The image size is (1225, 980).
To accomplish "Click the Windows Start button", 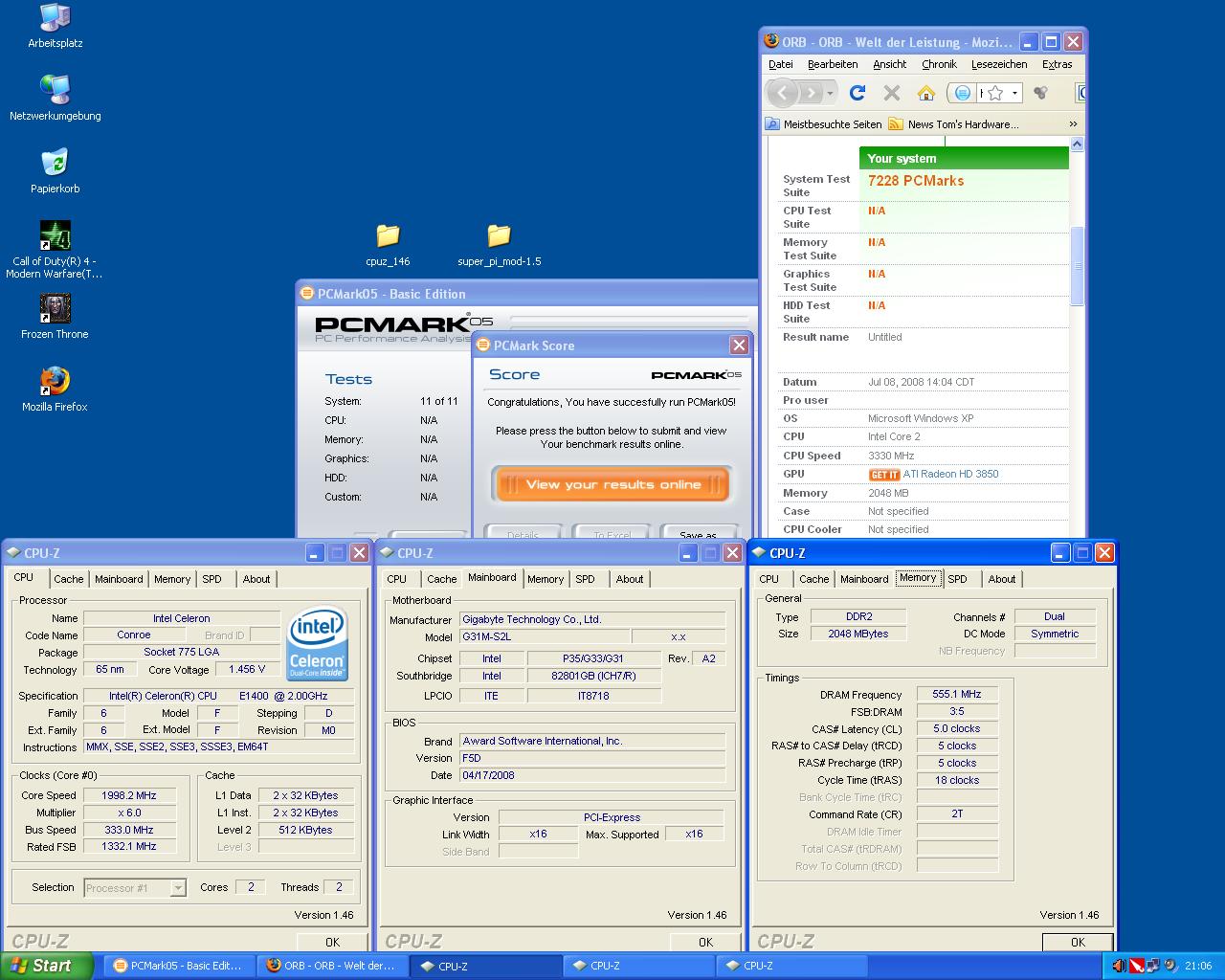I will (x=47, y=966).
